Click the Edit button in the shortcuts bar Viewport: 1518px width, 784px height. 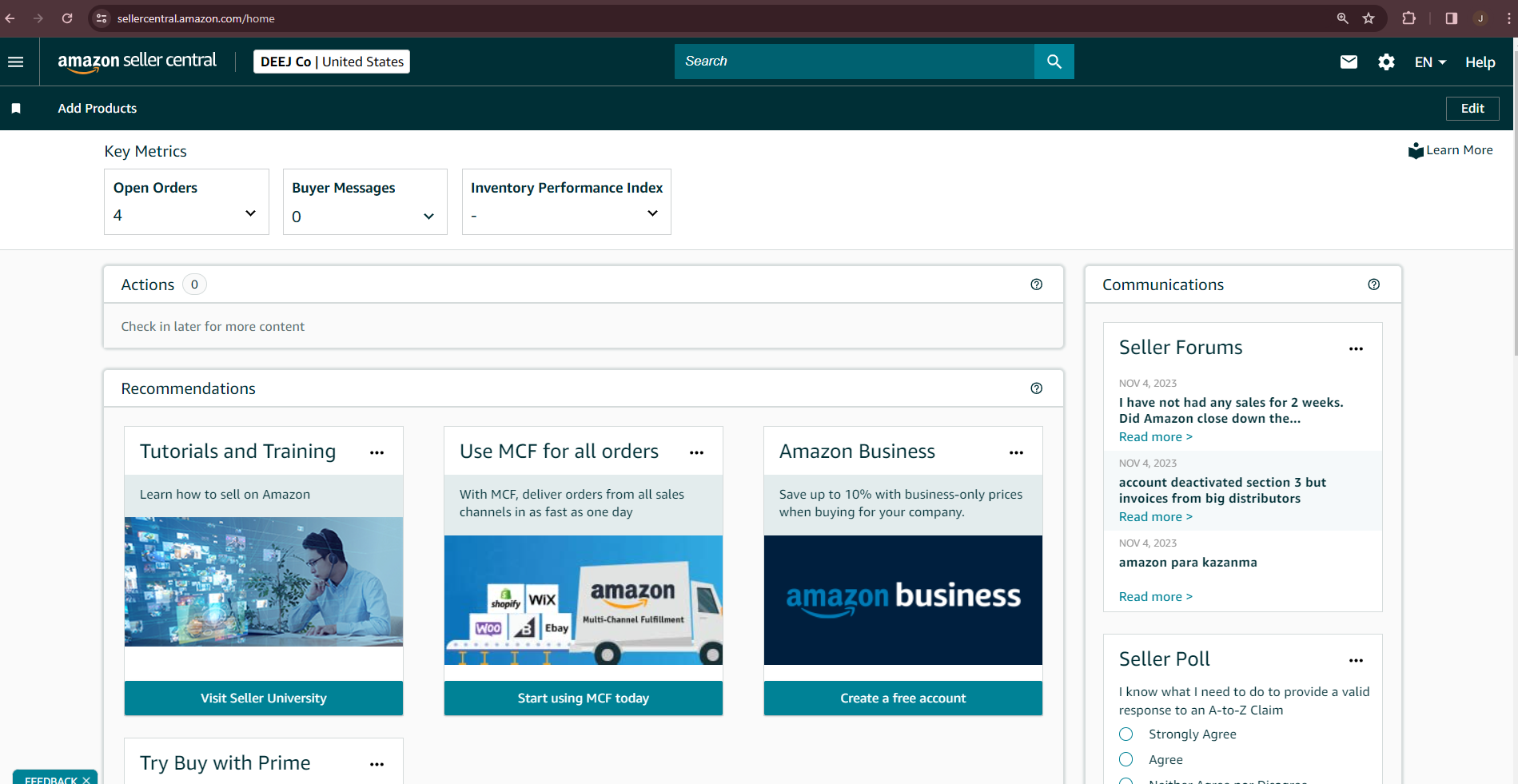pos(1472,109)
